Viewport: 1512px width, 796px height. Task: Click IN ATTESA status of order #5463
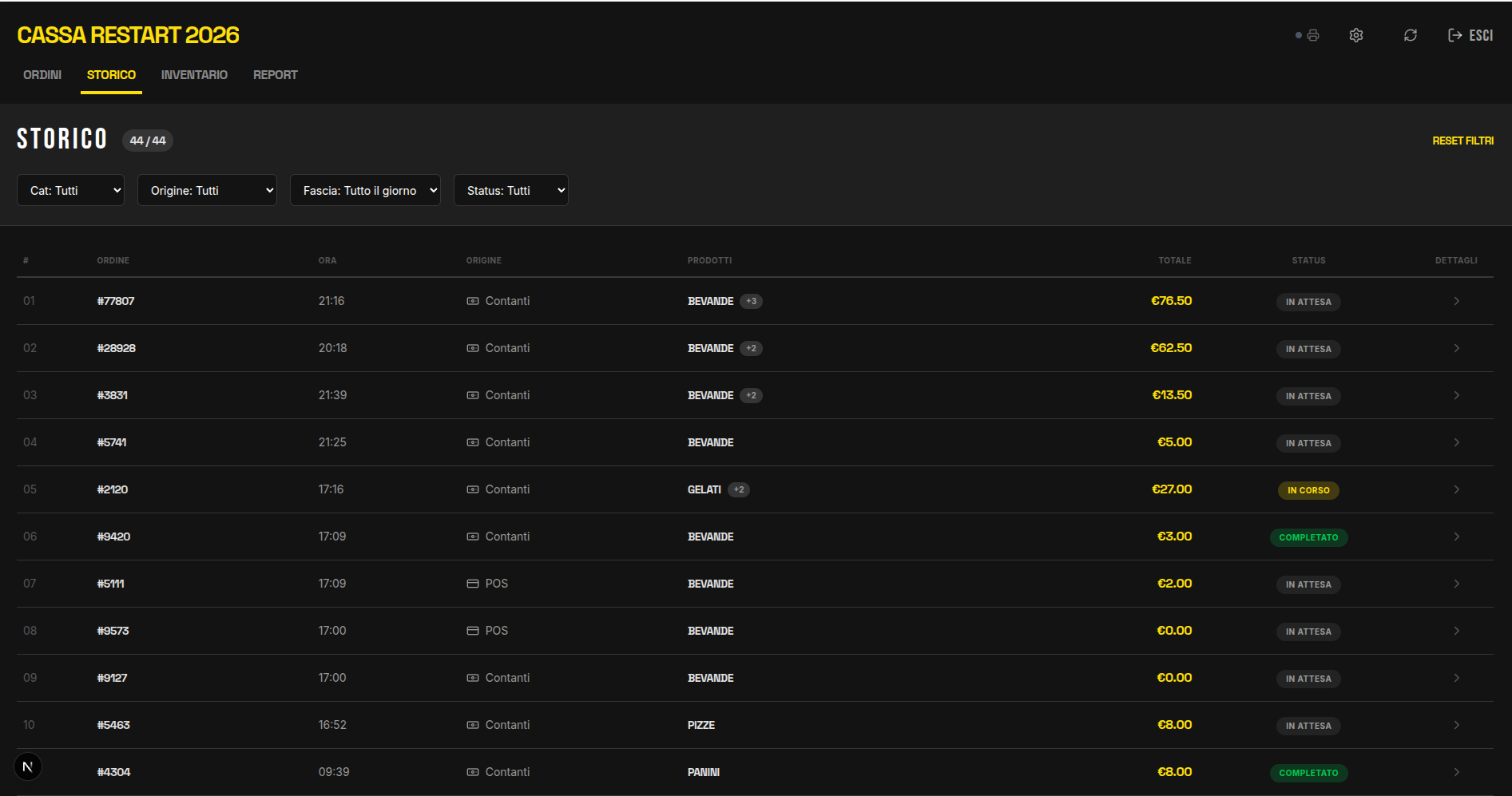(x=1308, y=726)
